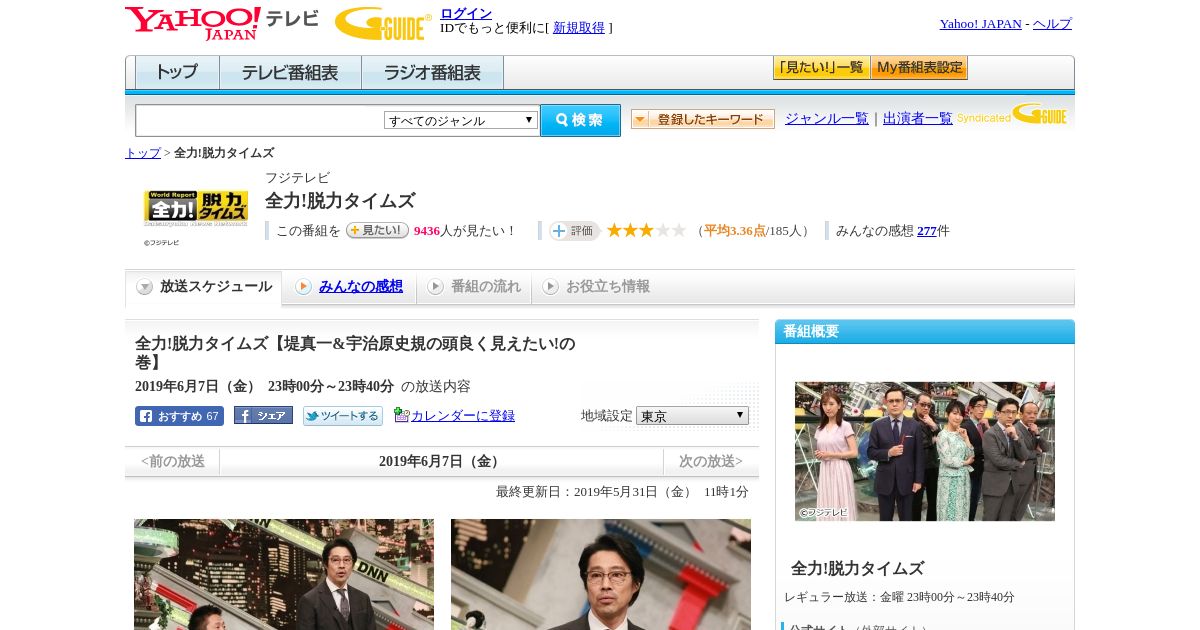
Task: Click the Syndicated G-GUIDE logo
Action: click(1012, 114)
